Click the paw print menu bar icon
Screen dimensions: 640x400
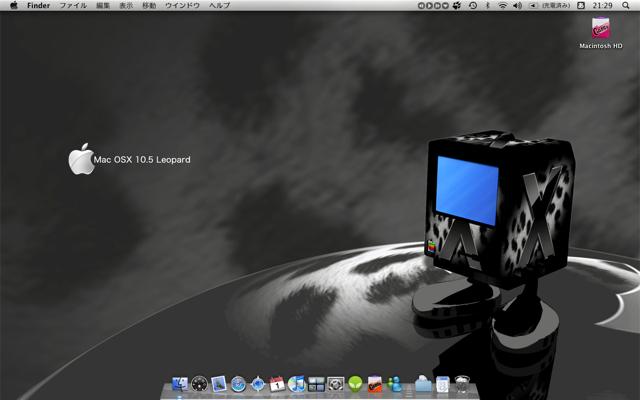tap(457, 5)
